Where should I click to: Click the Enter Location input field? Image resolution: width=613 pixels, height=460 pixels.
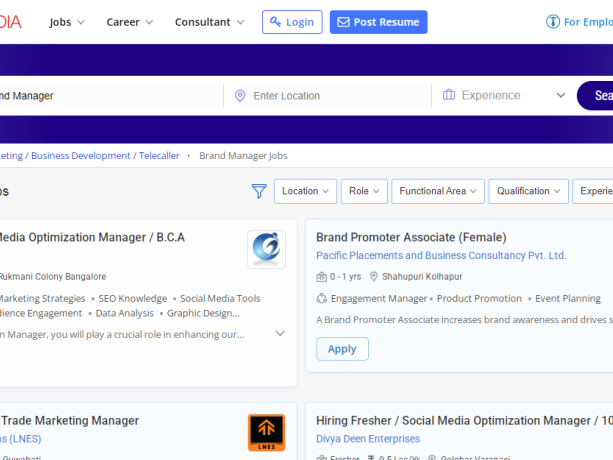pos(336,96)
